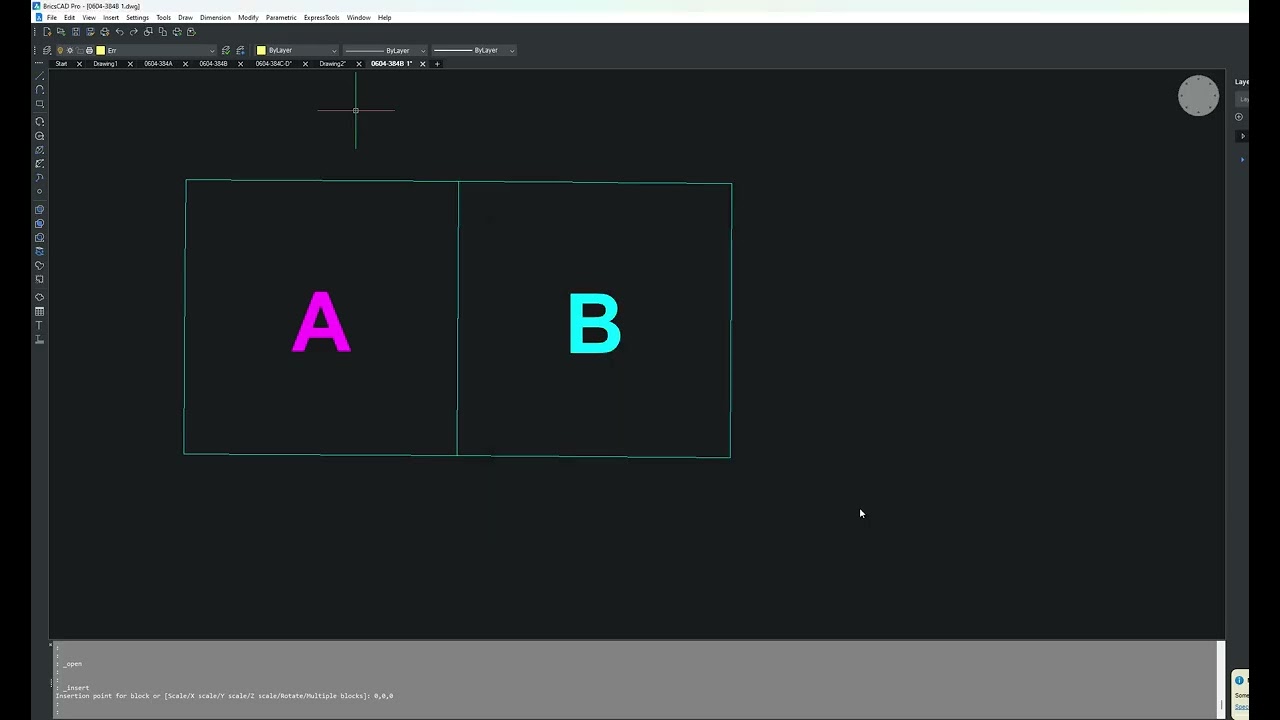1280x720 pixels.
Task: Click the yellow current layer color swatch
Action: coord(100,50)
